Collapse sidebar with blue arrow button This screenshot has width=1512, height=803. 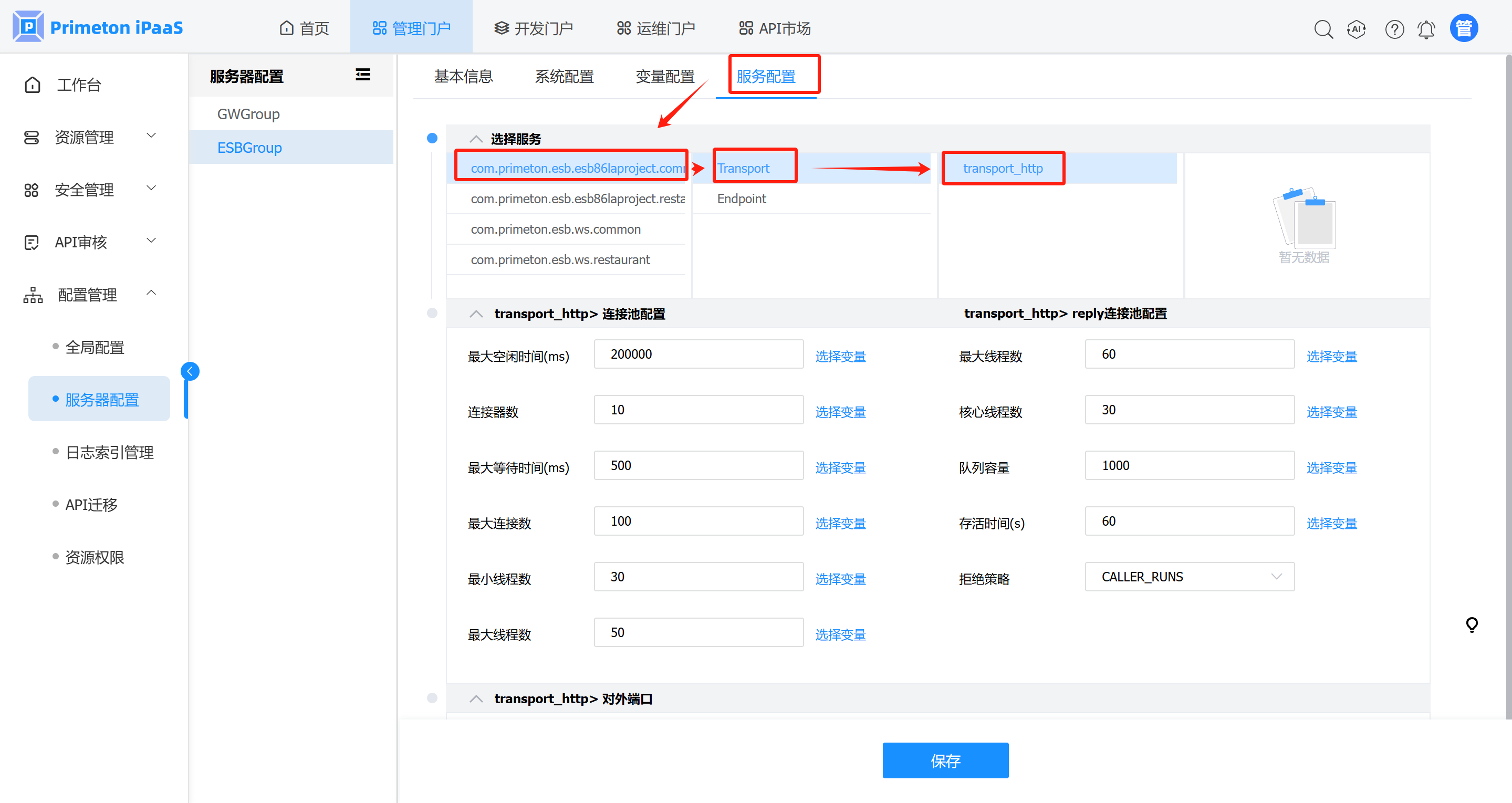point(190,371)
